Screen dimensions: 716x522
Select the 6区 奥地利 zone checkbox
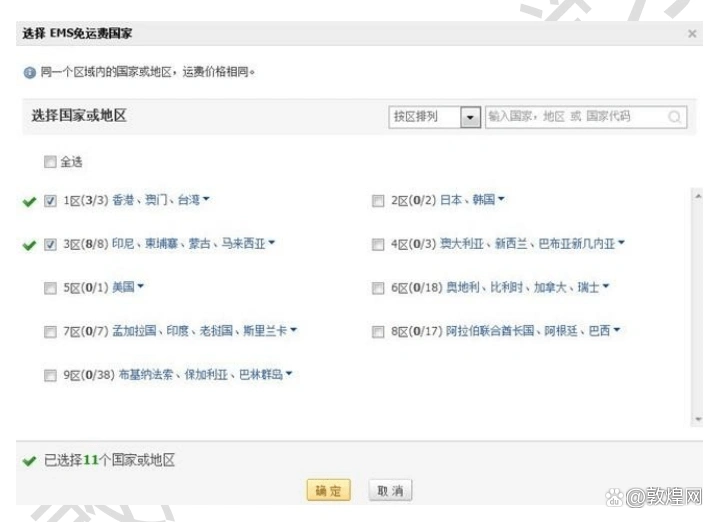click(378, 288)
